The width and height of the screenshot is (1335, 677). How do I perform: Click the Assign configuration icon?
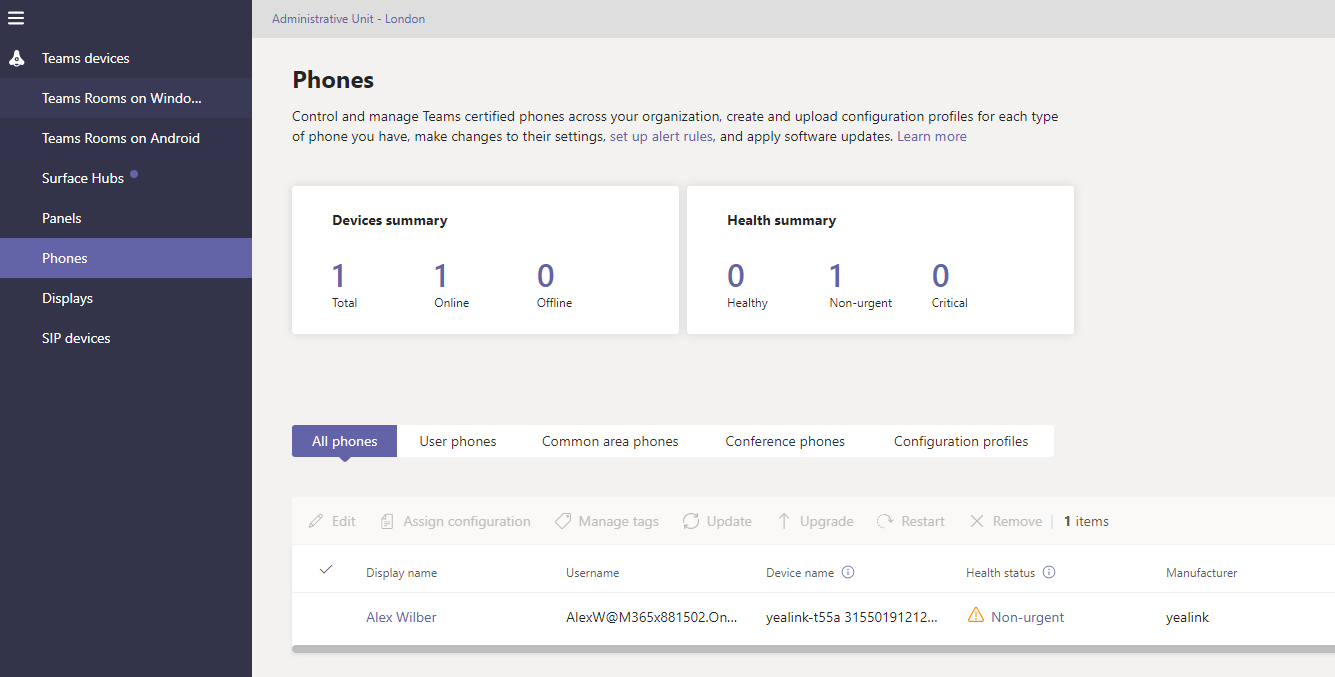388,521
